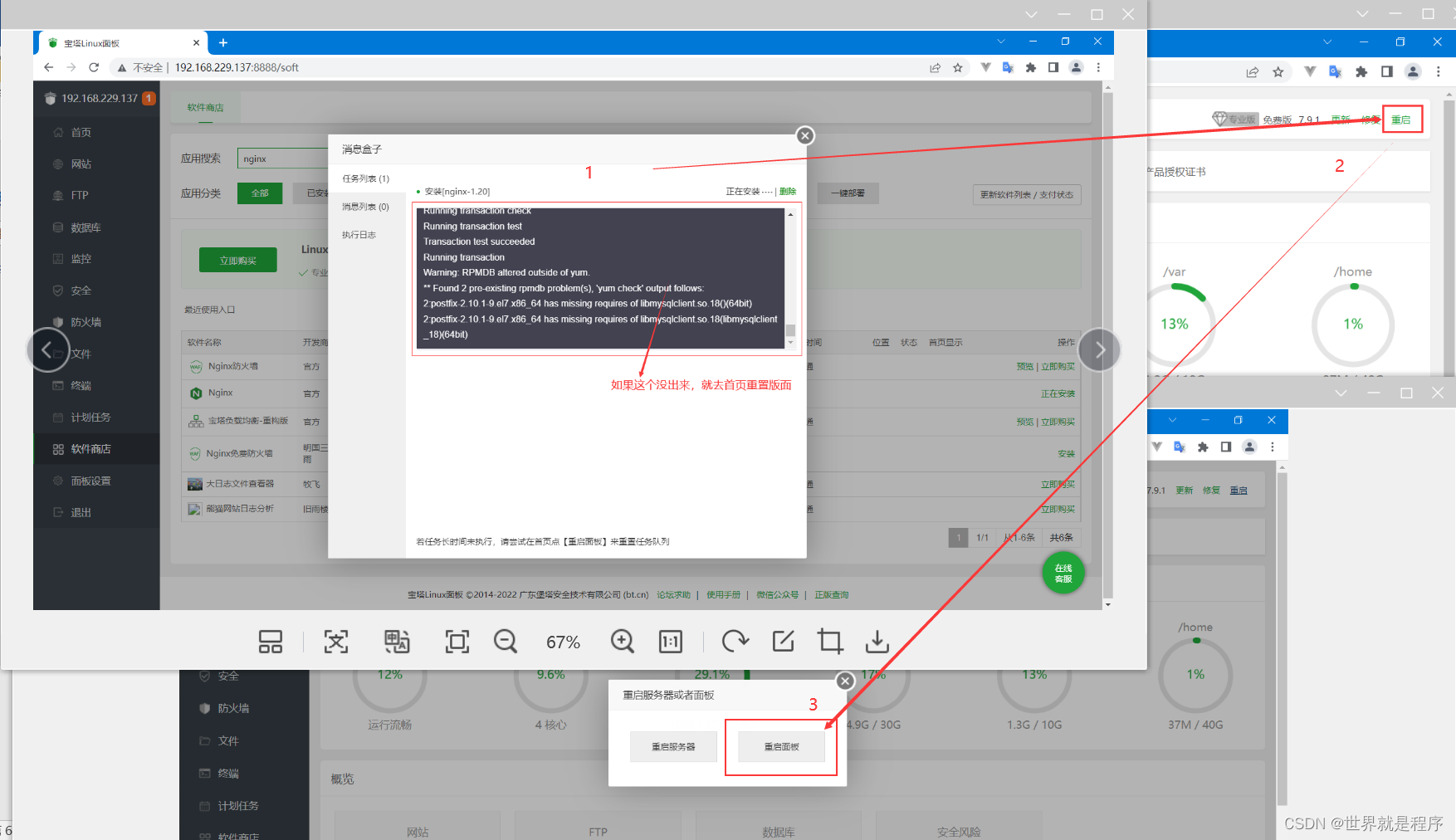Screen dimensions: 1456x840
Task: Open profile avatar in top-right background browser
Action: [x=1413, y=72]
